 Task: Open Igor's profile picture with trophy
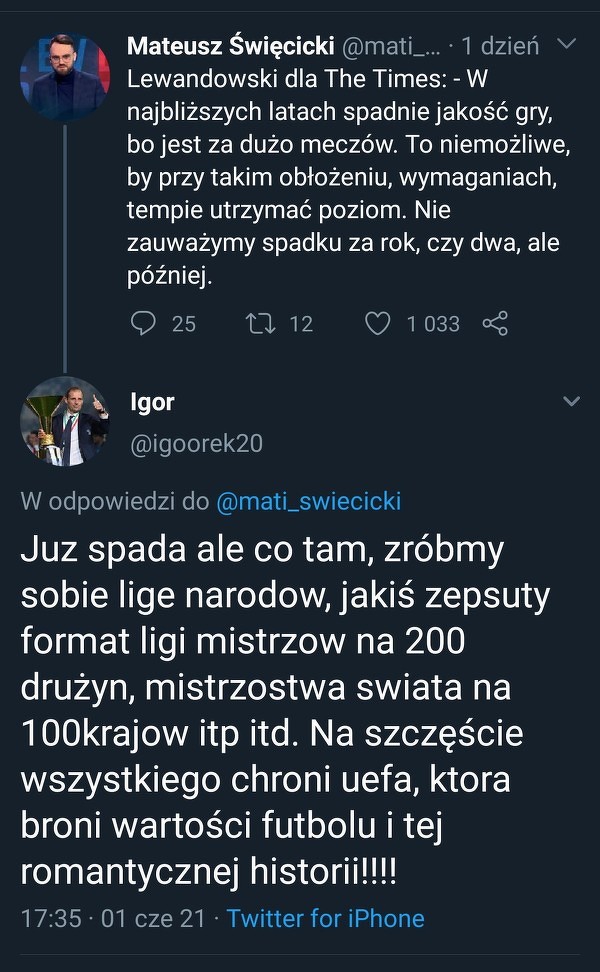point(65,421)
